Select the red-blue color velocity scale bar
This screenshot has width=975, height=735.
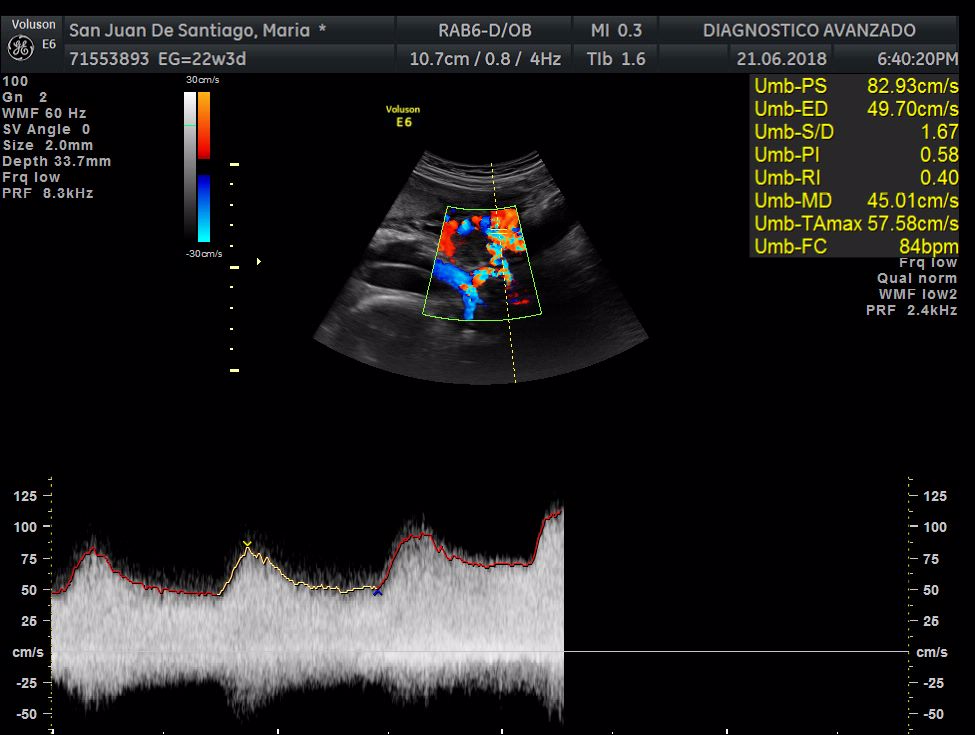click(x=204, y=165)
